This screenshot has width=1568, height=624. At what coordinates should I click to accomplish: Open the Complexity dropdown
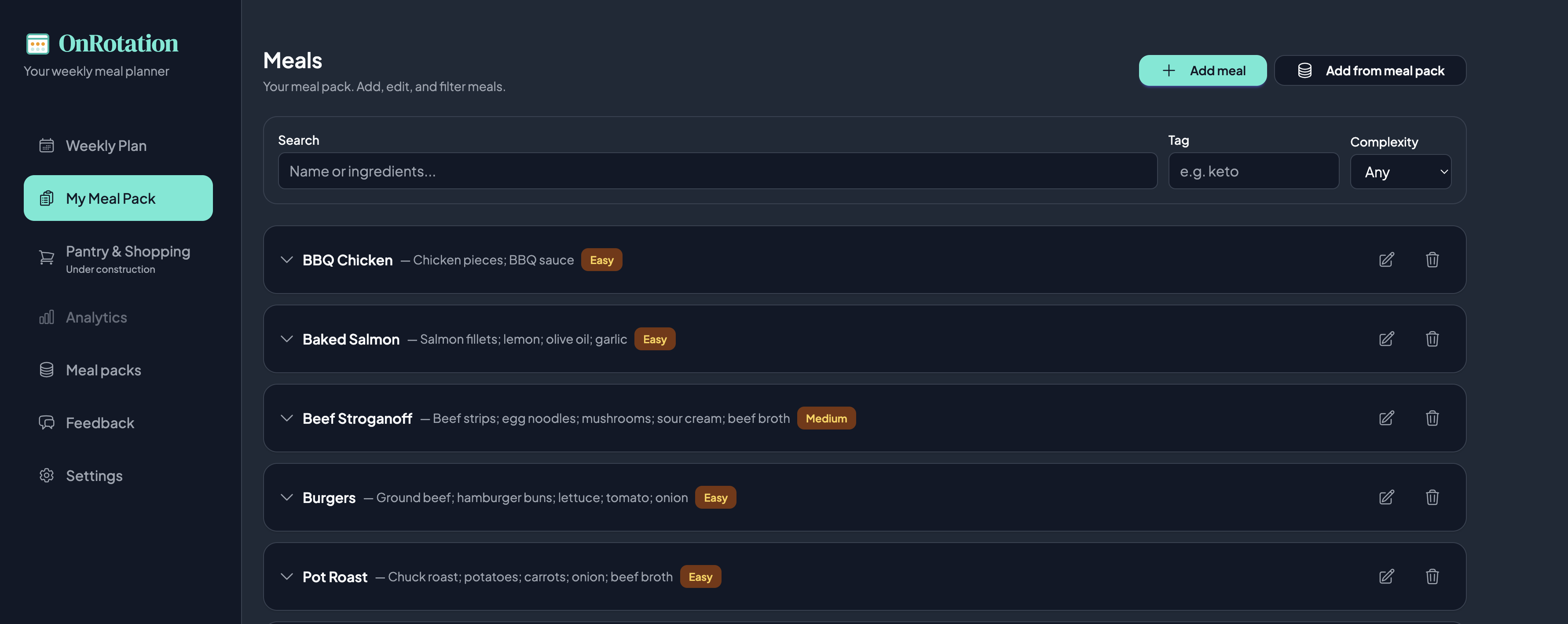pyautogui.click(x=1401, y=171)
